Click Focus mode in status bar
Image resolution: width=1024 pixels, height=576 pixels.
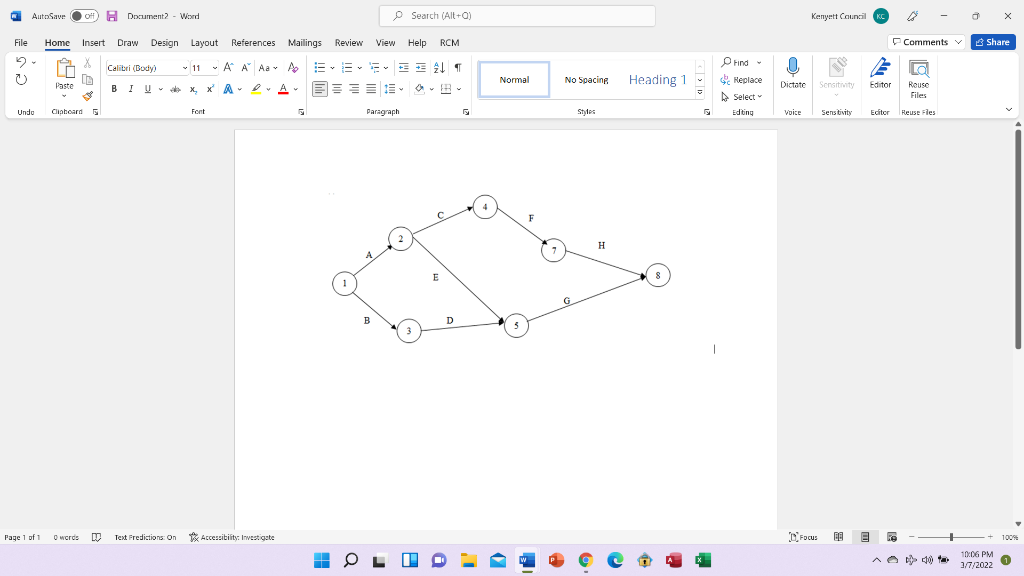803,537
